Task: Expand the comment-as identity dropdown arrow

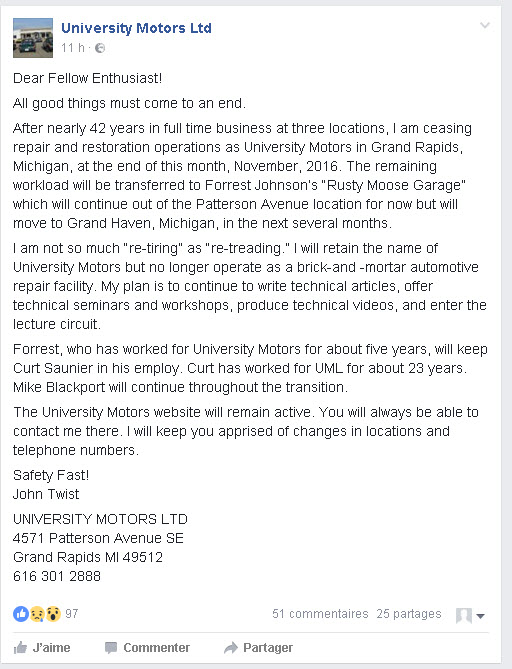Action: (x=480, y=616)
